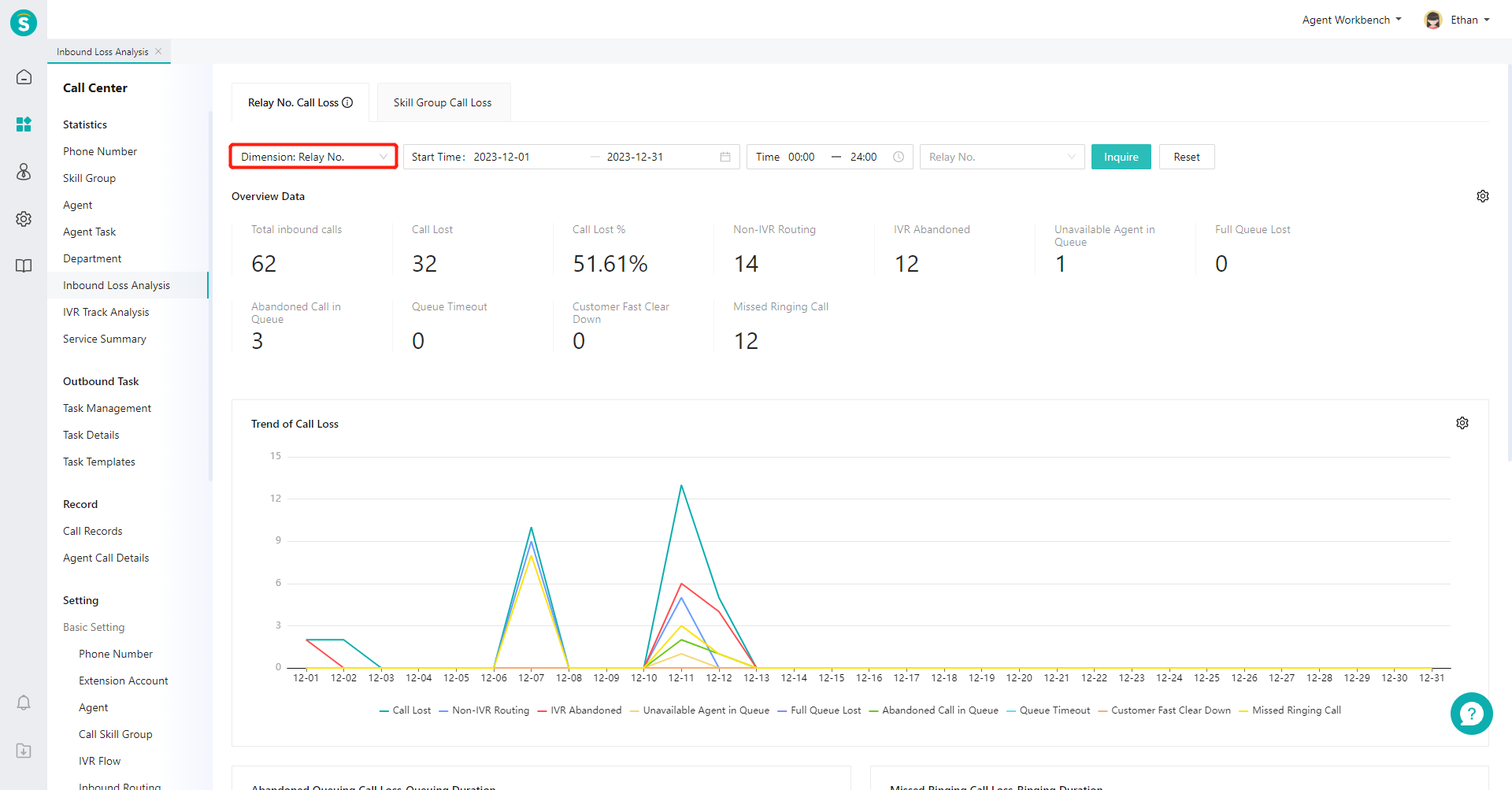
Task: Click the Reset button
Action: pos(1187,157)
